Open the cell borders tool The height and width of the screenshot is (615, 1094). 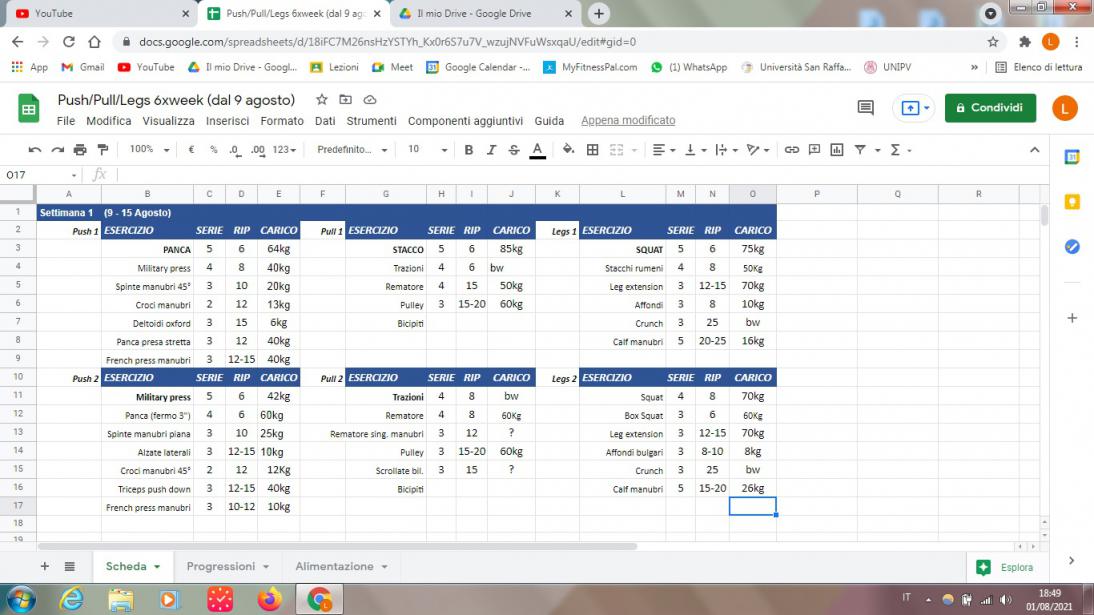[x=592, y=149]
